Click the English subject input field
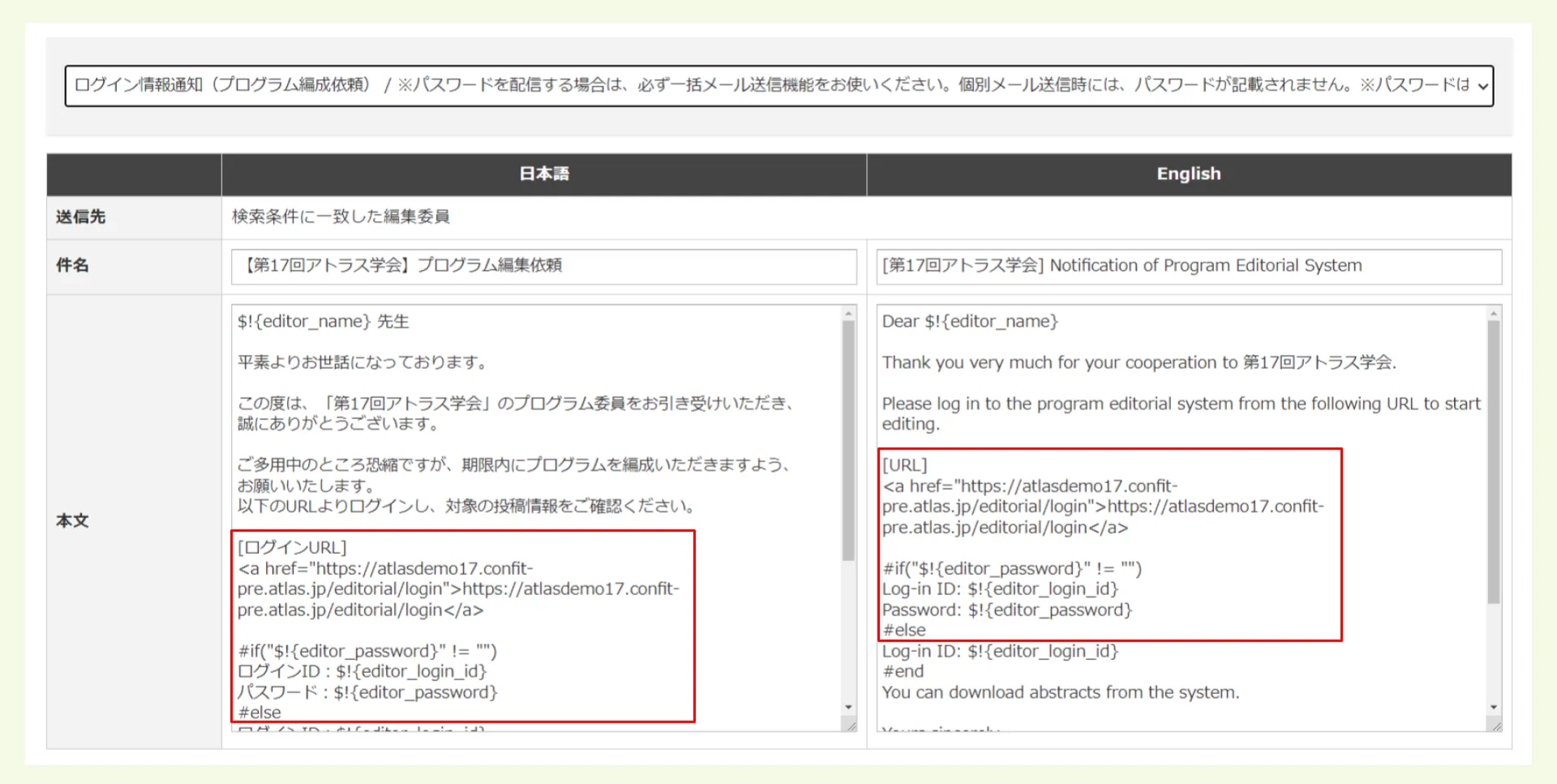1557x784 pixels. [1186, 266]
